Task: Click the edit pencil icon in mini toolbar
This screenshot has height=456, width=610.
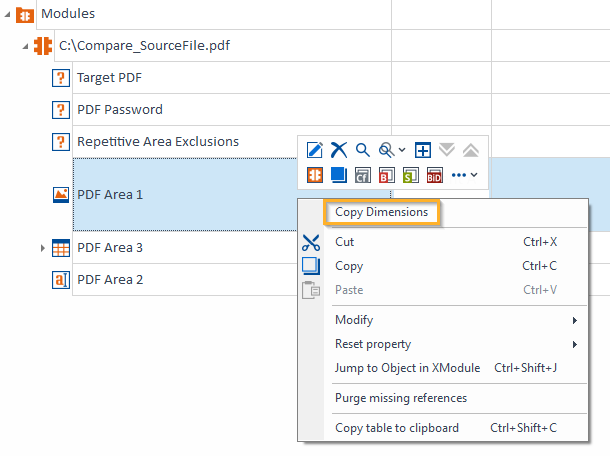Action: [x=315, y=150]
